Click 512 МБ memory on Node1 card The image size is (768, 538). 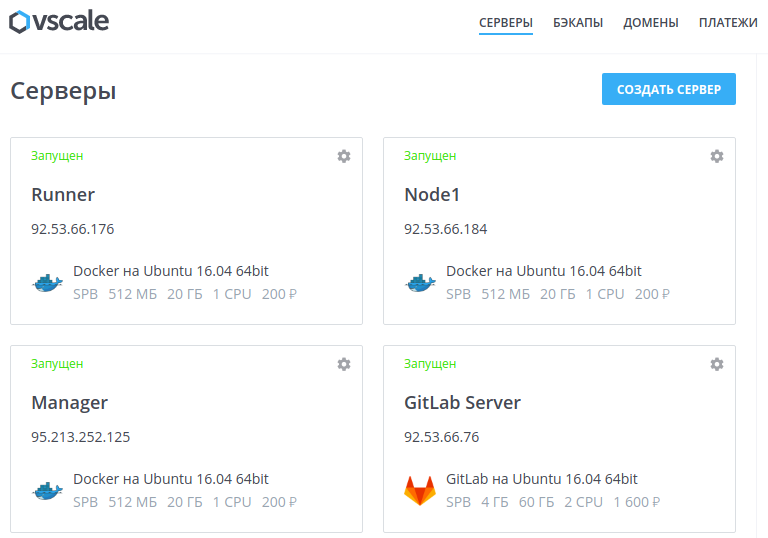tap(505, 294)
